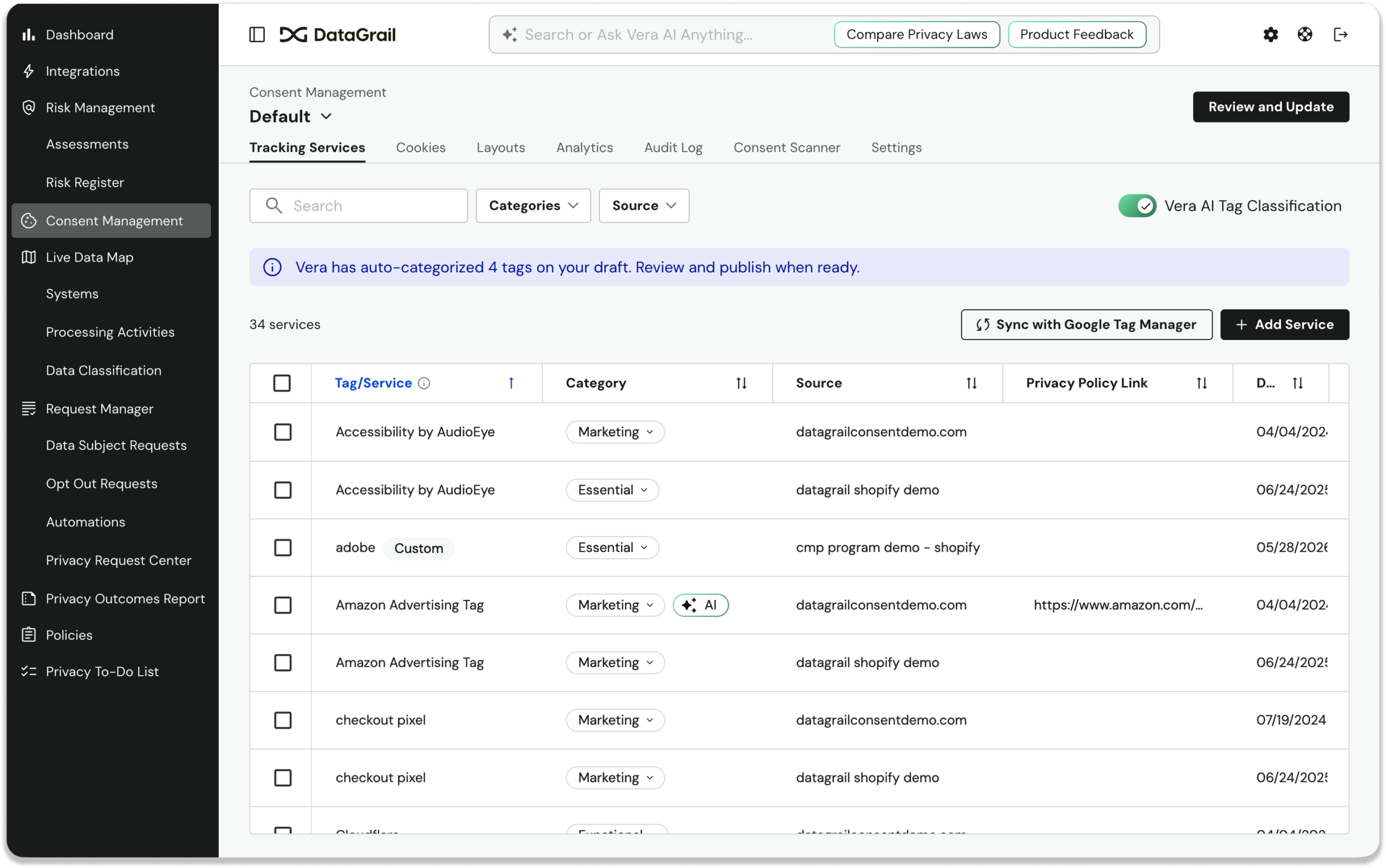This screenshot has height=868, width=1386.
Task: Click the Risk Management shield icon
Action: pos(29,107)
